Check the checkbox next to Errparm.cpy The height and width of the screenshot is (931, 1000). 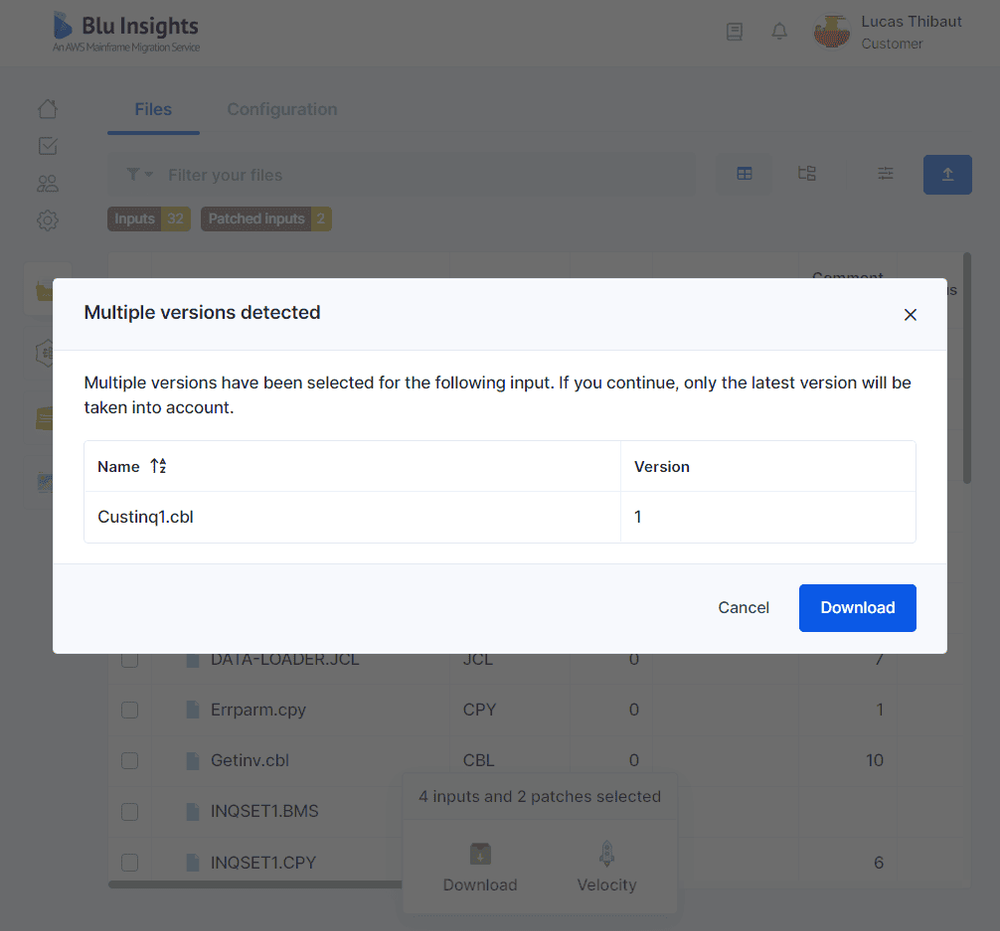[129, 710]
